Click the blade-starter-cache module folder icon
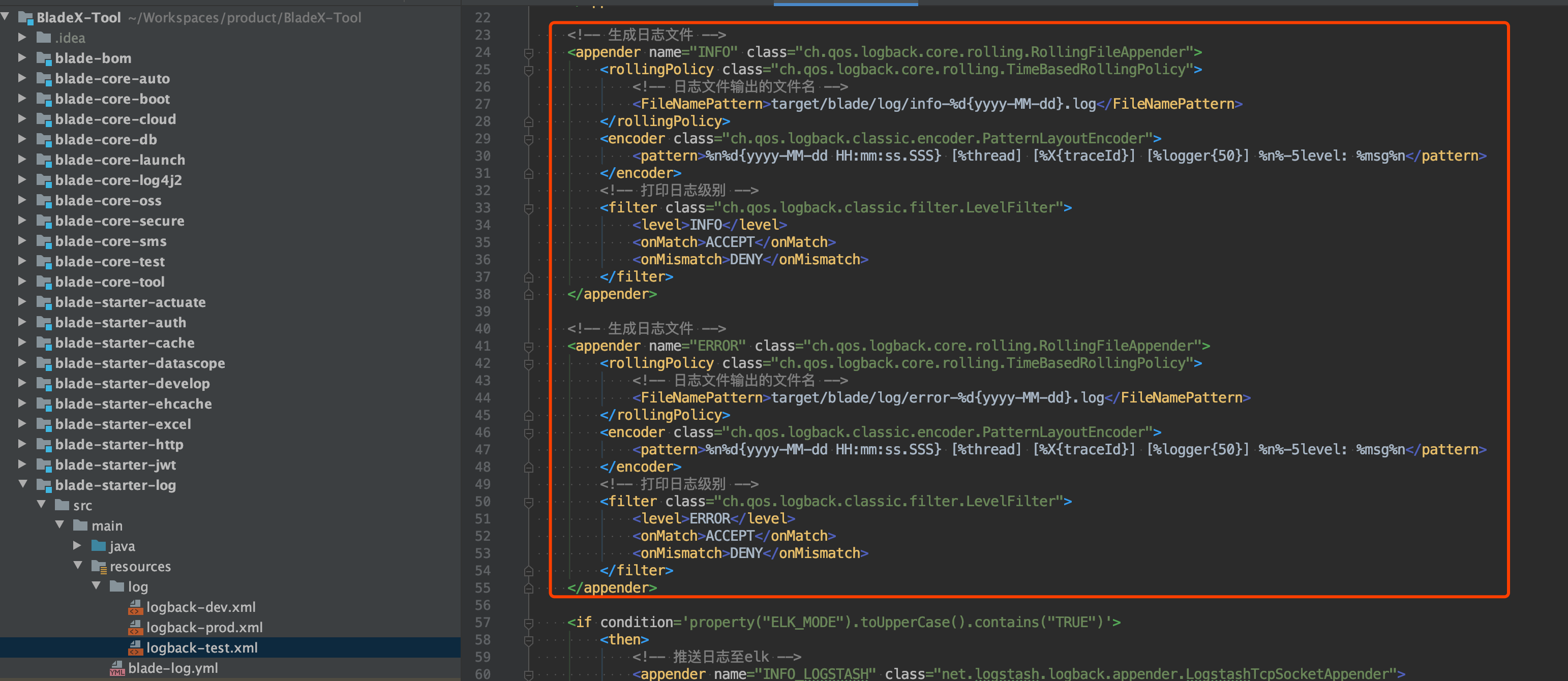This screenshot has height=681, width=1568. (44, 343)
